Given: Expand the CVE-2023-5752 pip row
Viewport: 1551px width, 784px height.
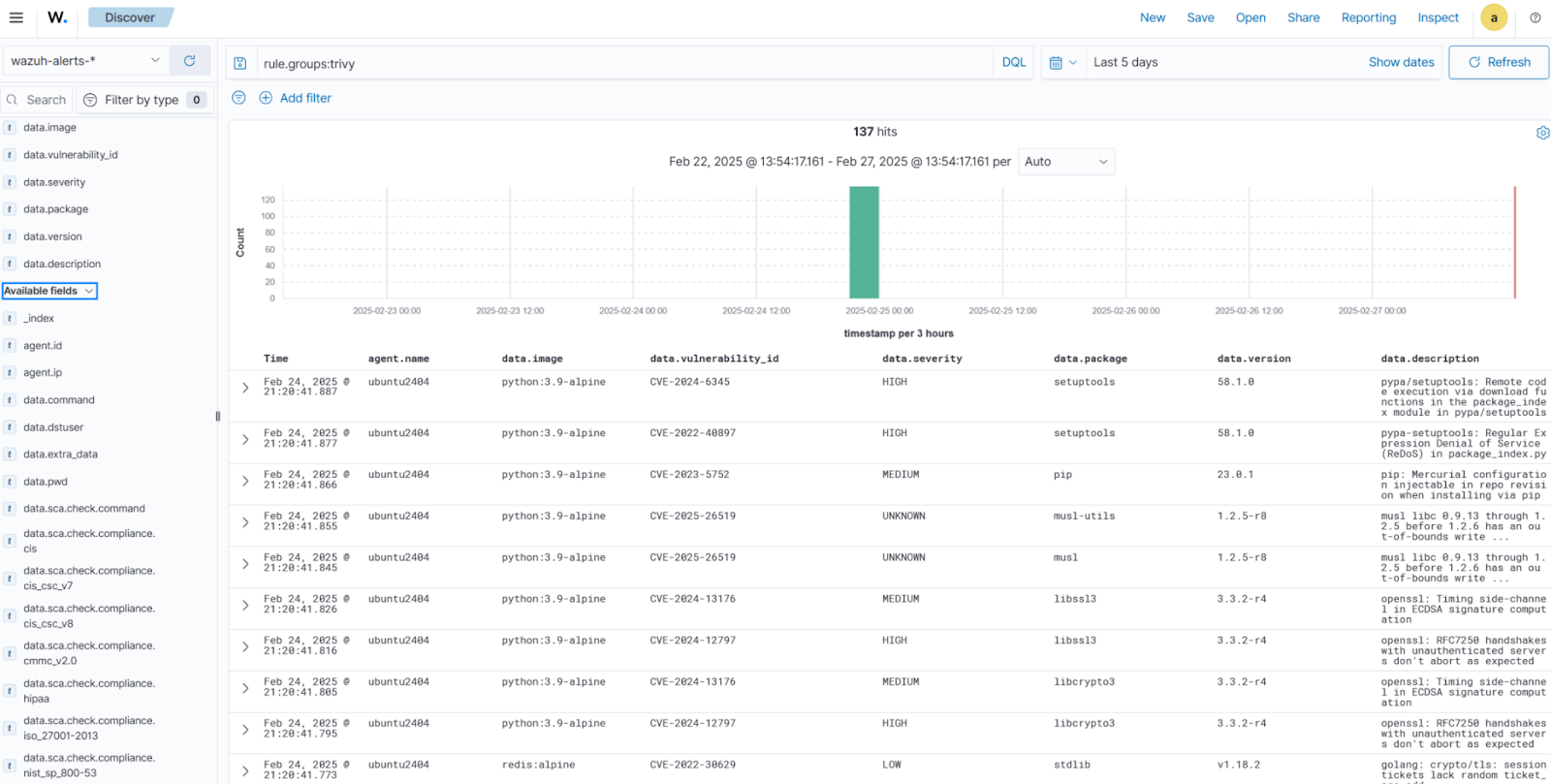Looking at the screenshot, I should coord(245,481).
